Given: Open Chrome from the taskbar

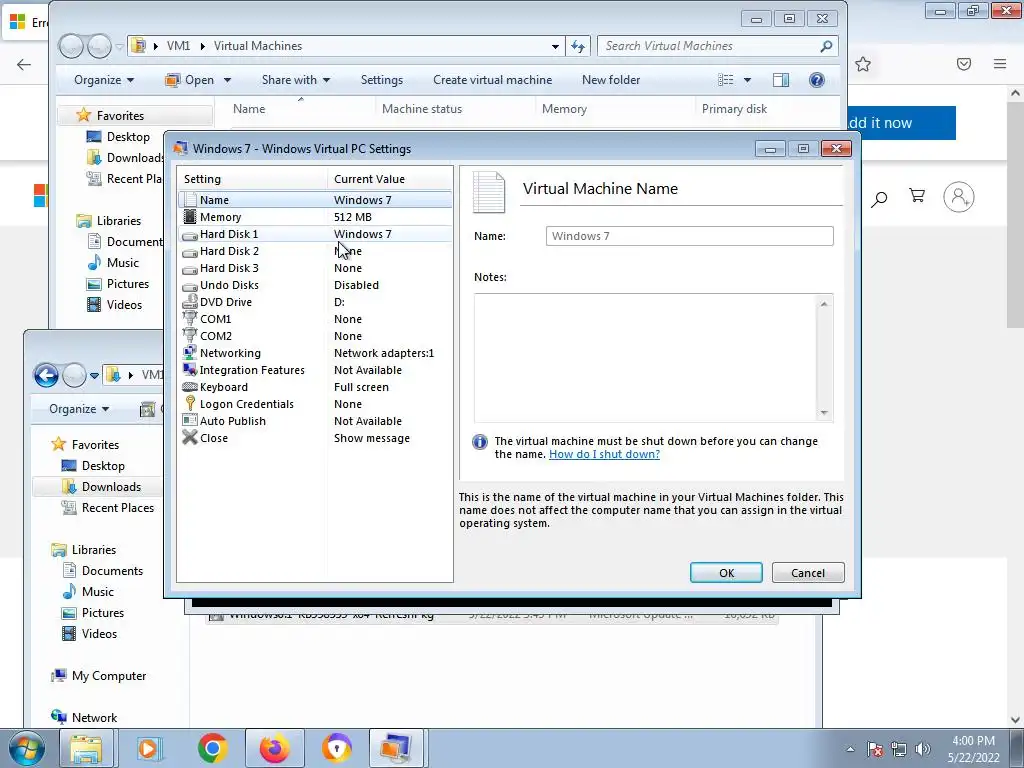Looking at the screenshot, I should click(x=212, y=748).
